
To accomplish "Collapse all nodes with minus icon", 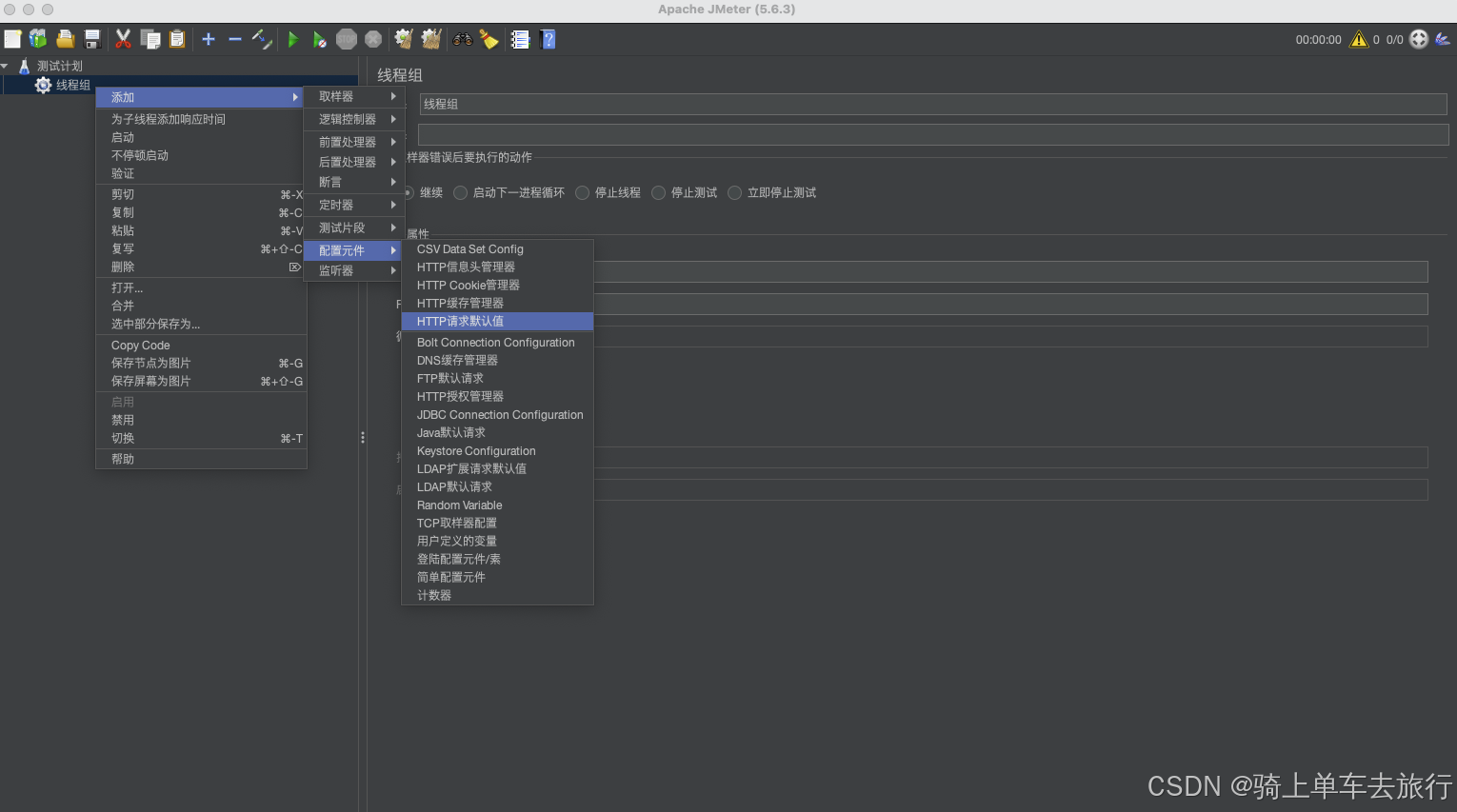I will [235, 39].
